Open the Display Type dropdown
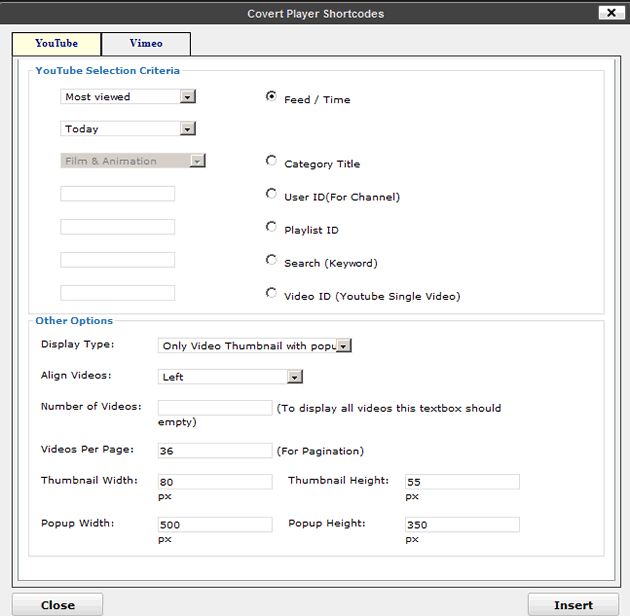Image resolution: width=630 pixels, height=616 pixels. click(255, 346)
